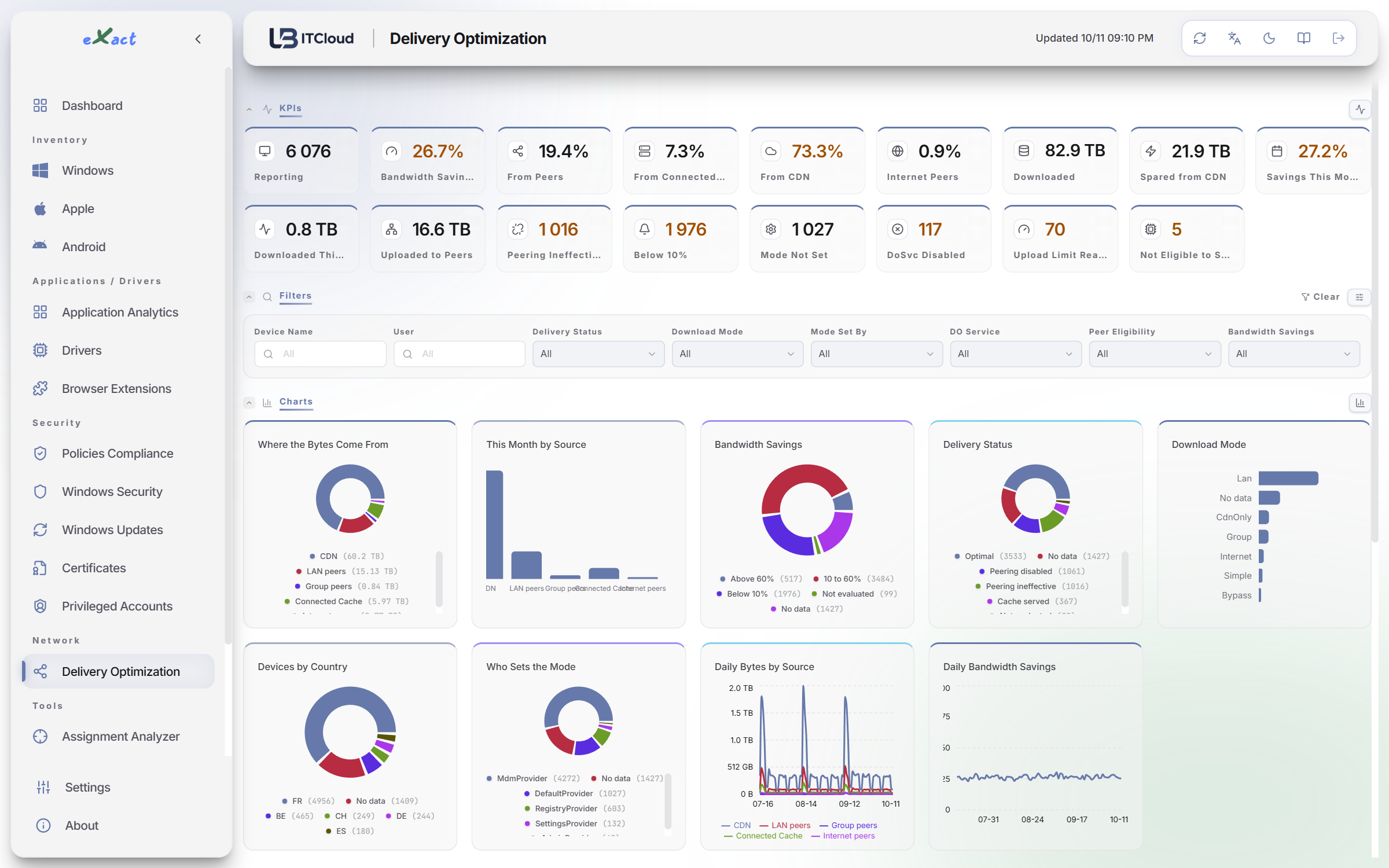Click the Certificates icon in sidebar
1389x868 pixels.
pos(40,568)
